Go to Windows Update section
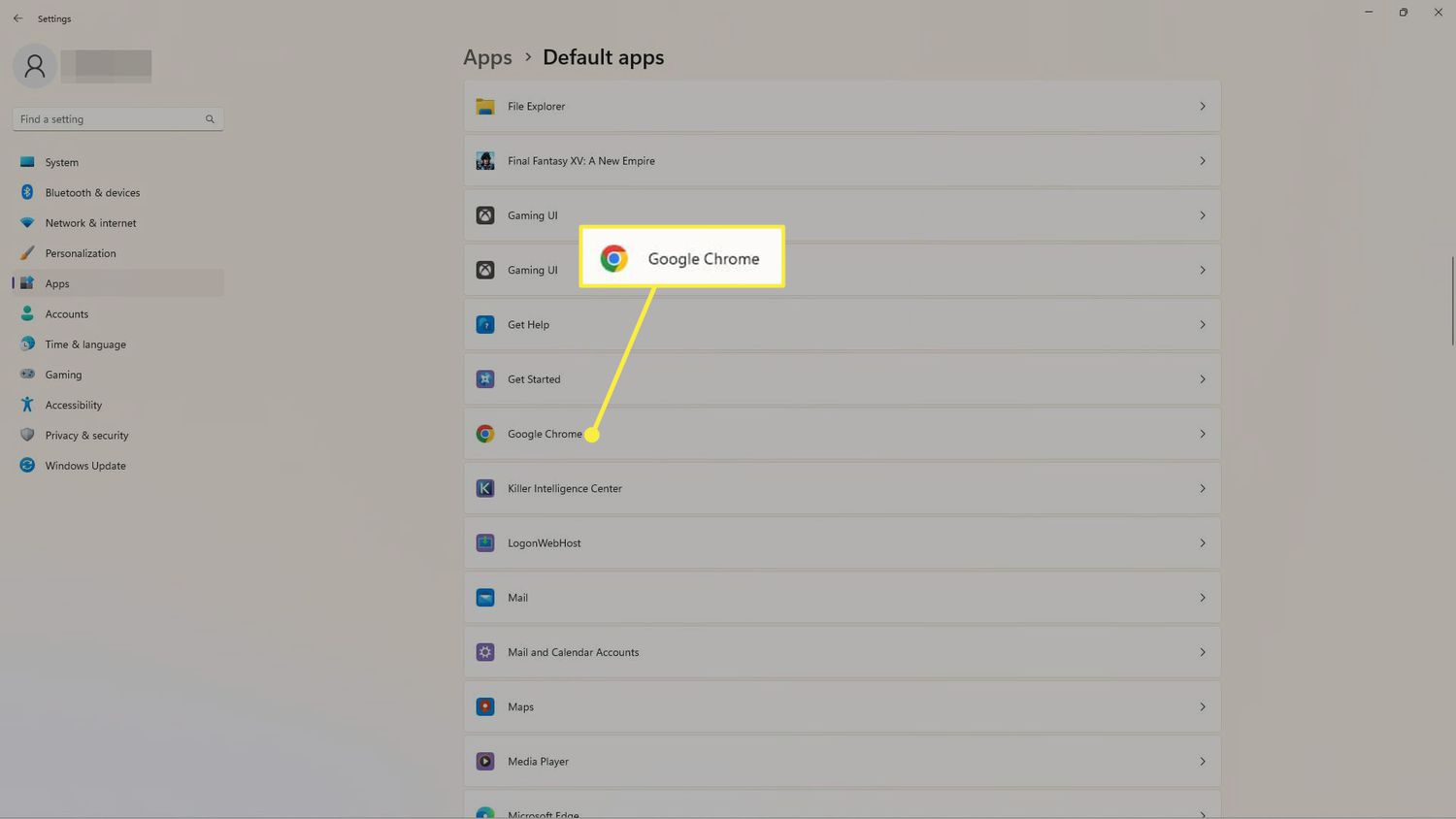This screenshot has height=819, width=1456. [85, 466]
